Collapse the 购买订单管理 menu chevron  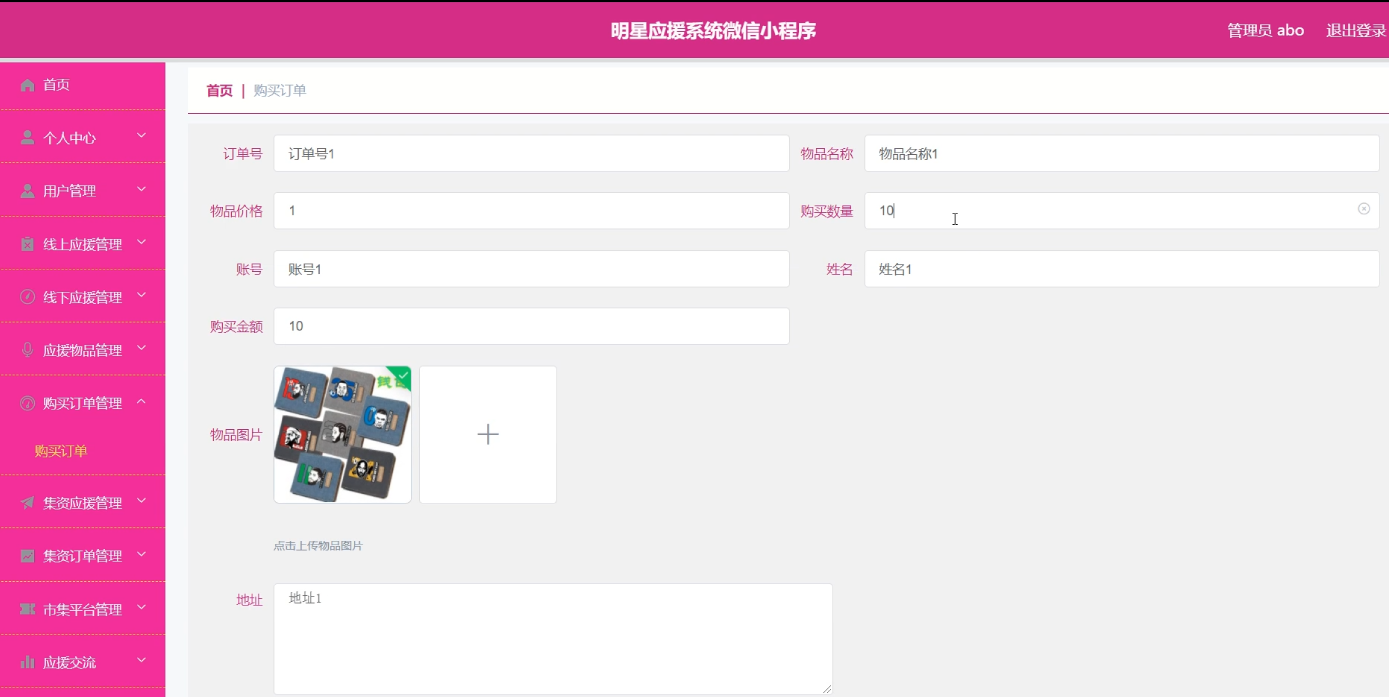point(141,402)
